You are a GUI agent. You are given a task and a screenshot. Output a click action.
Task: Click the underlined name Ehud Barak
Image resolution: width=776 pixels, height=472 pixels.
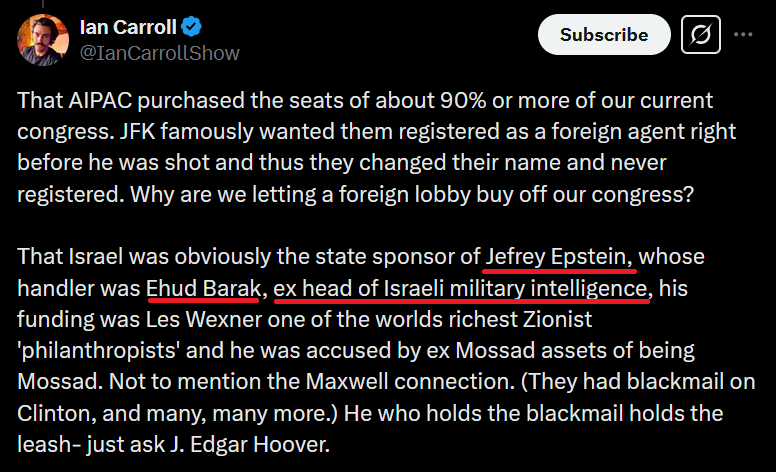[x=203, y=289]
